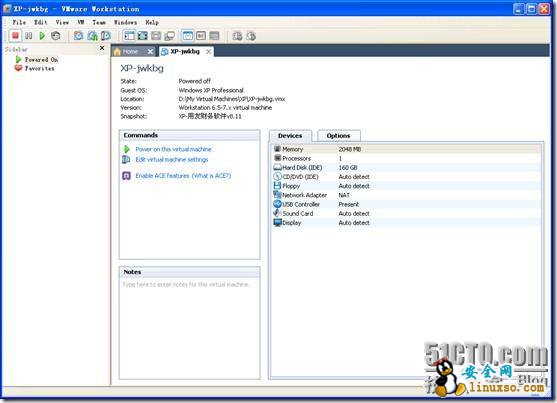The width and height of the screenshot is (557, 403).
Task: Select the XP-jwkbg tab
Action: coord(185,52)
